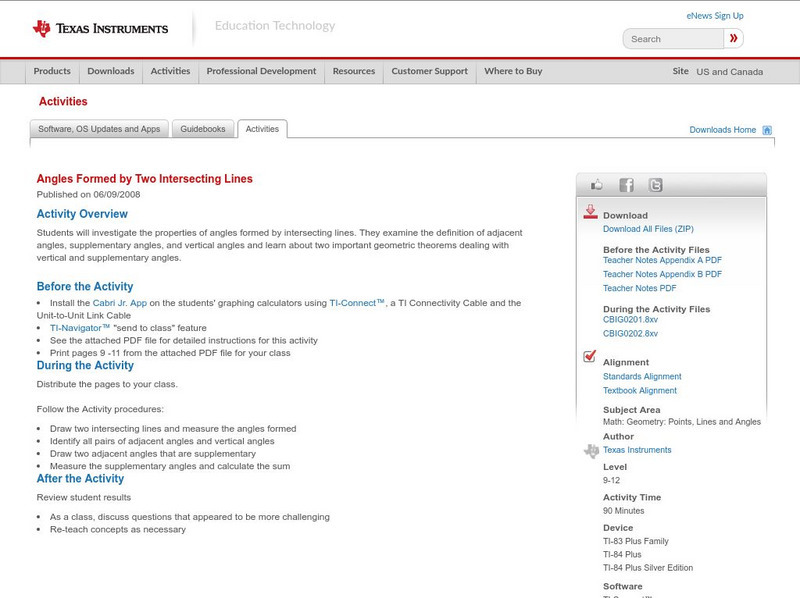The width and height of the screenshot is (800, 598).
Task: Click Download All Files (ZIP)
Action: click(648, 229)
